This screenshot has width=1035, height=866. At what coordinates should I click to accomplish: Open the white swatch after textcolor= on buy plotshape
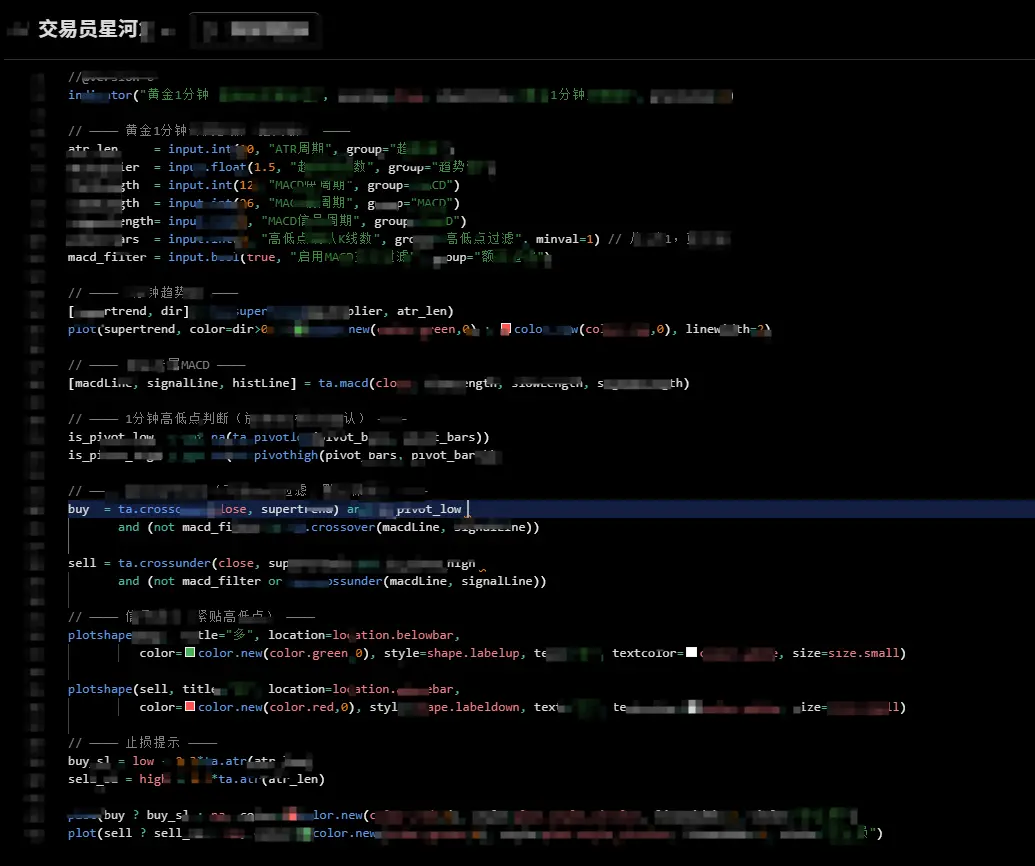point(691,653)
